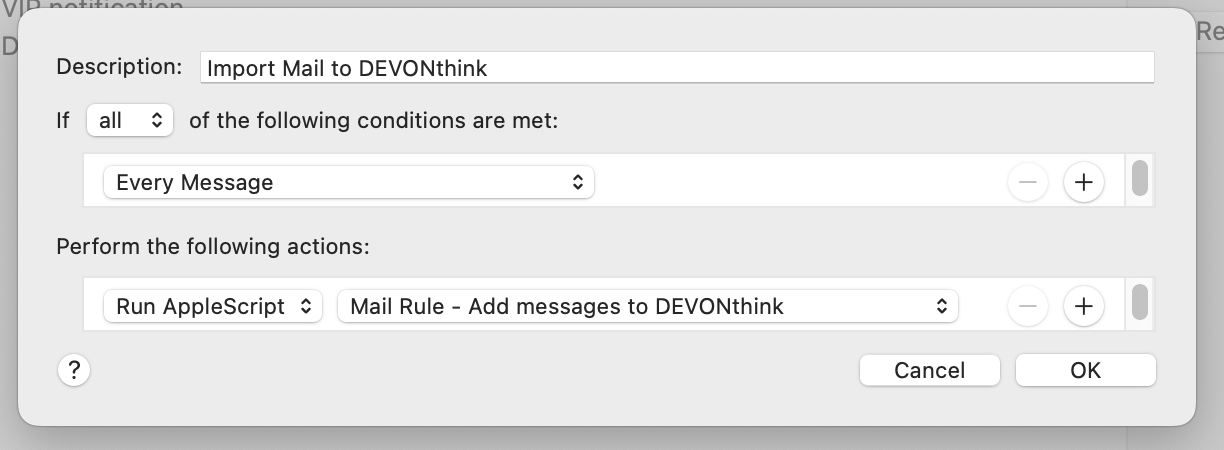
Task: Choose a script from Mail Rule dropdown
Action: click(x=648, y=306)
